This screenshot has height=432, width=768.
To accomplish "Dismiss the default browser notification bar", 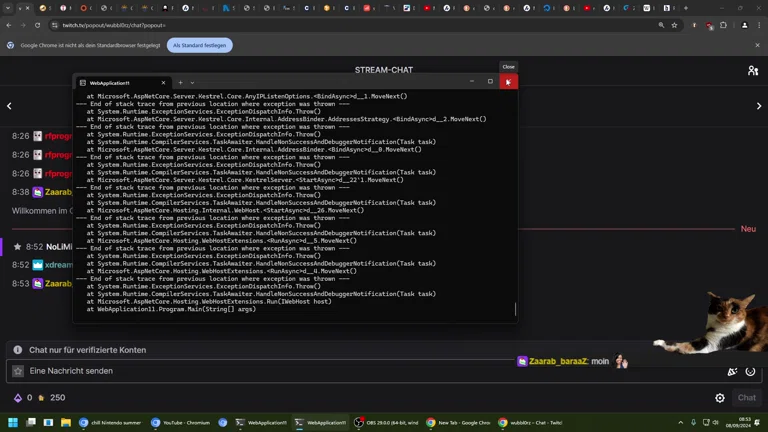I will (x=757, y=45).
